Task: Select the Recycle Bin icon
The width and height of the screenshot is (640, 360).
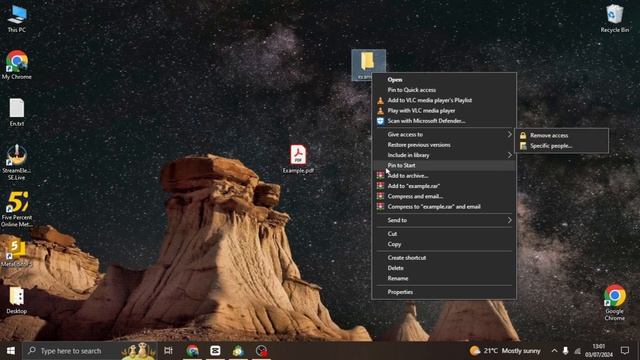Action: [614, 19]
